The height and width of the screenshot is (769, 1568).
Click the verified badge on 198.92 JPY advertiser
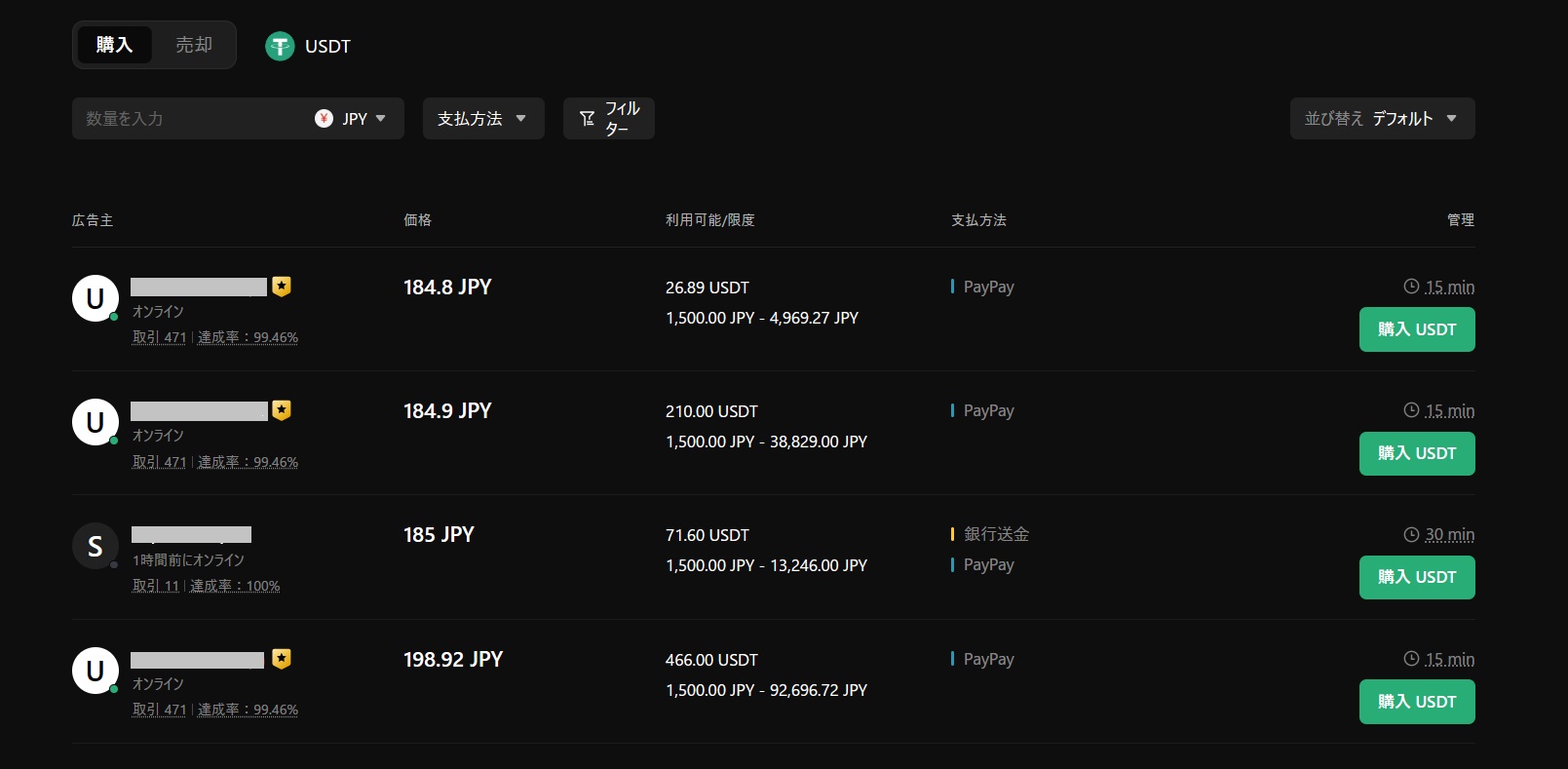282,659
